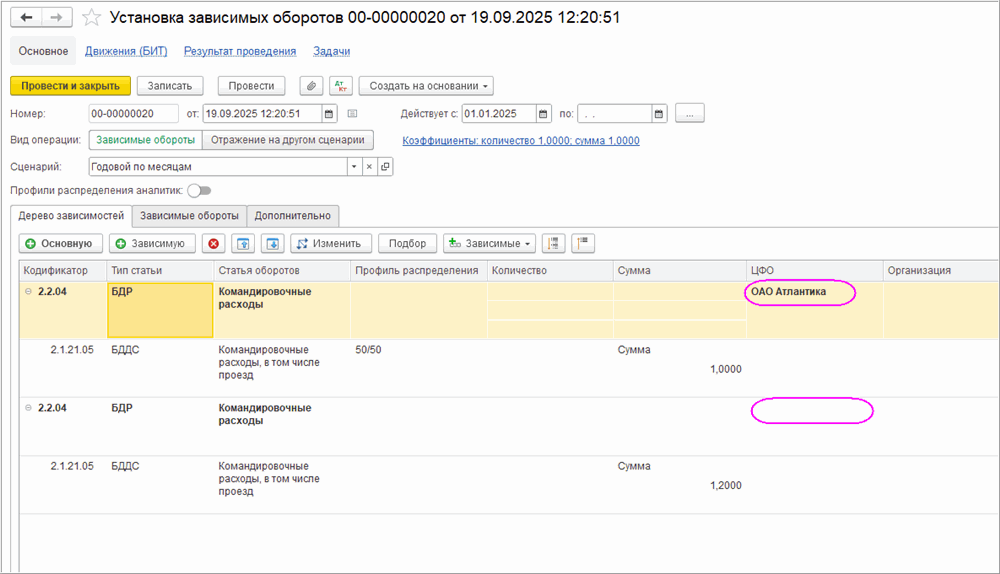Click the Номер input field

click(133, 113)
